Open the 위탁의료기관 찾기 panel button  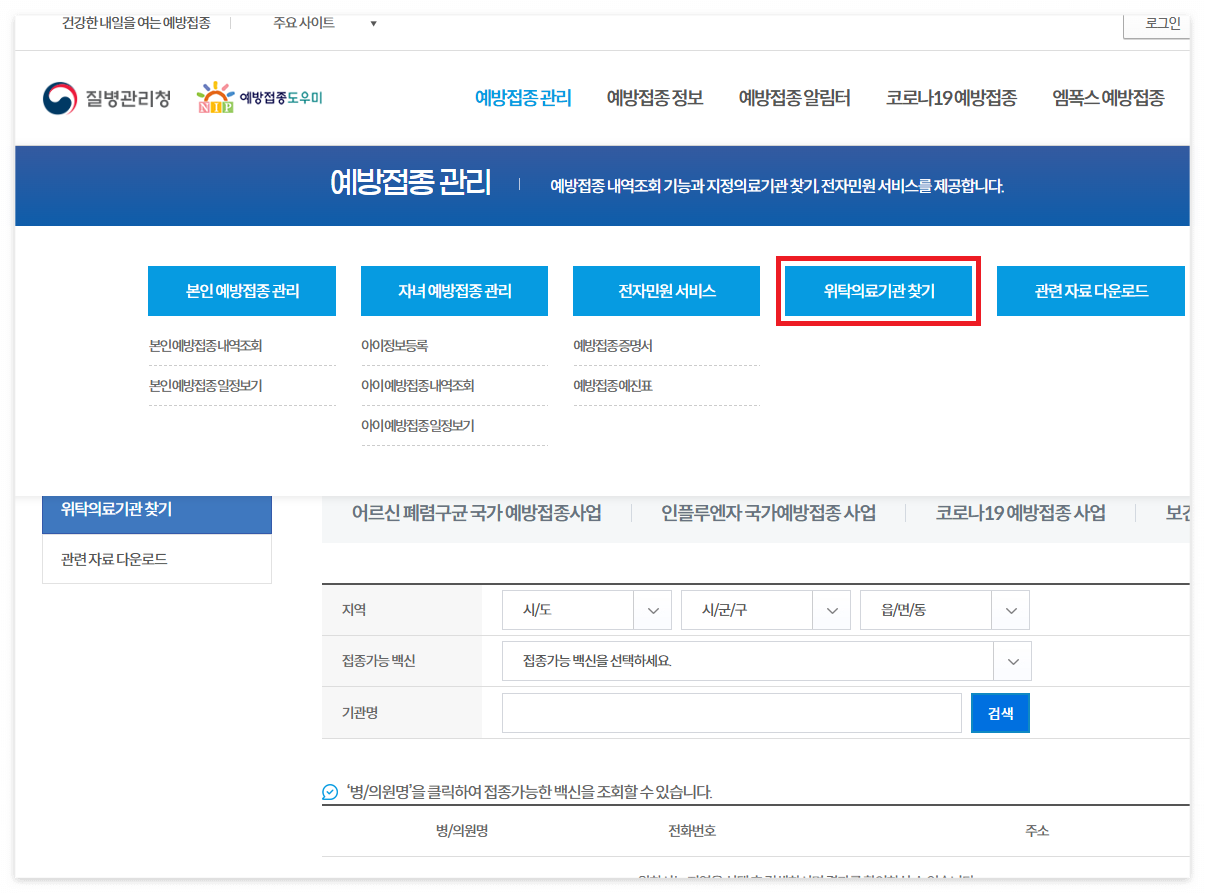(x=878, y=291)
